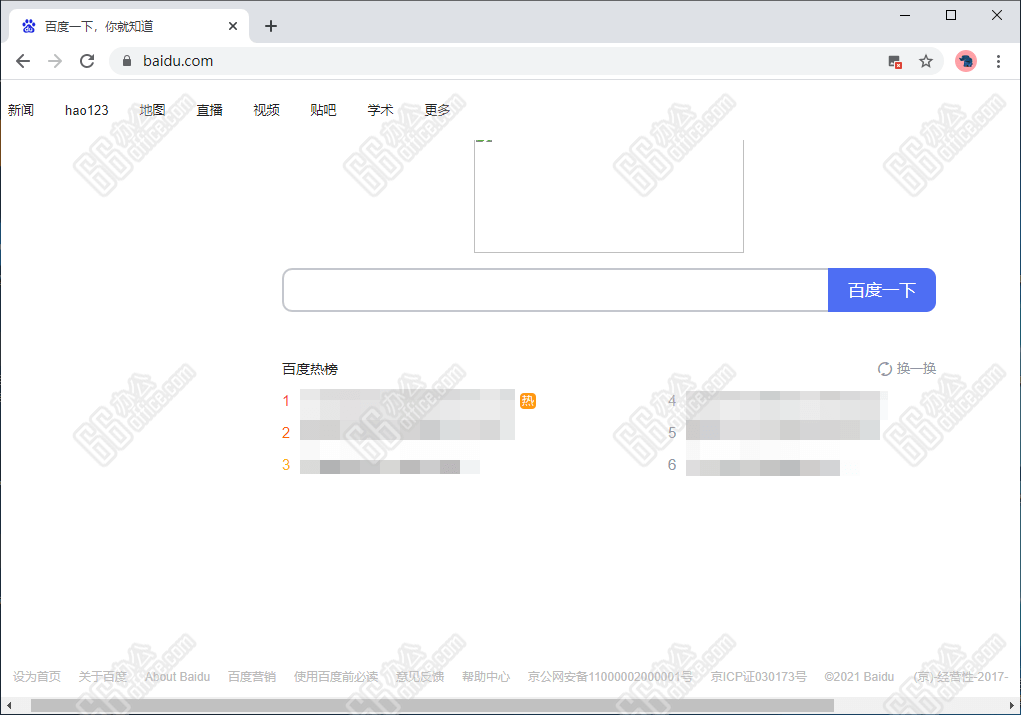1021x715 pixels.
Task: Click the ©2021 Baidu footer text
Action: pos(859,677)
